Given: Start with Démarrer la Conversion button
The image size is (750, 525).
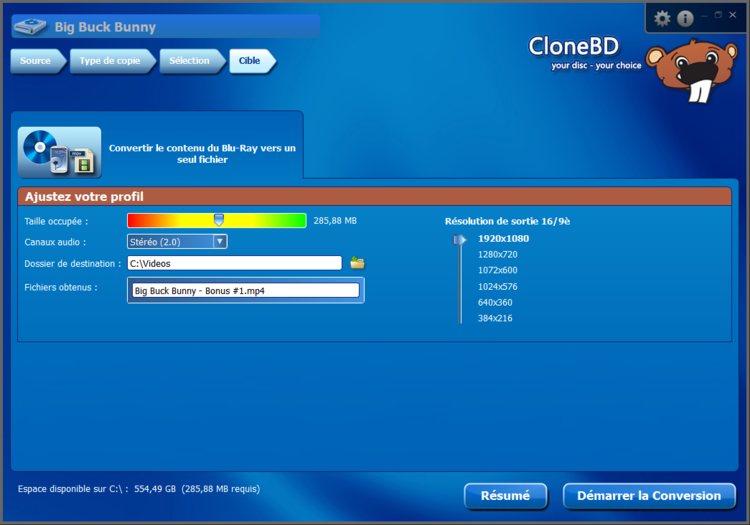Looking at the screenshot, I should (649, 496).
